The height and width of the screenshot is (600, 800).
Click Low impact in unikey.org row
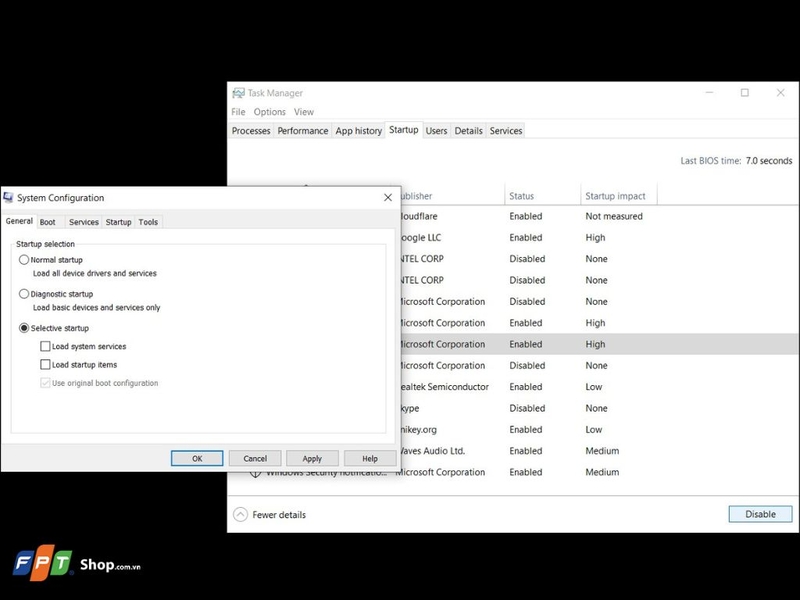click(594, 430)
